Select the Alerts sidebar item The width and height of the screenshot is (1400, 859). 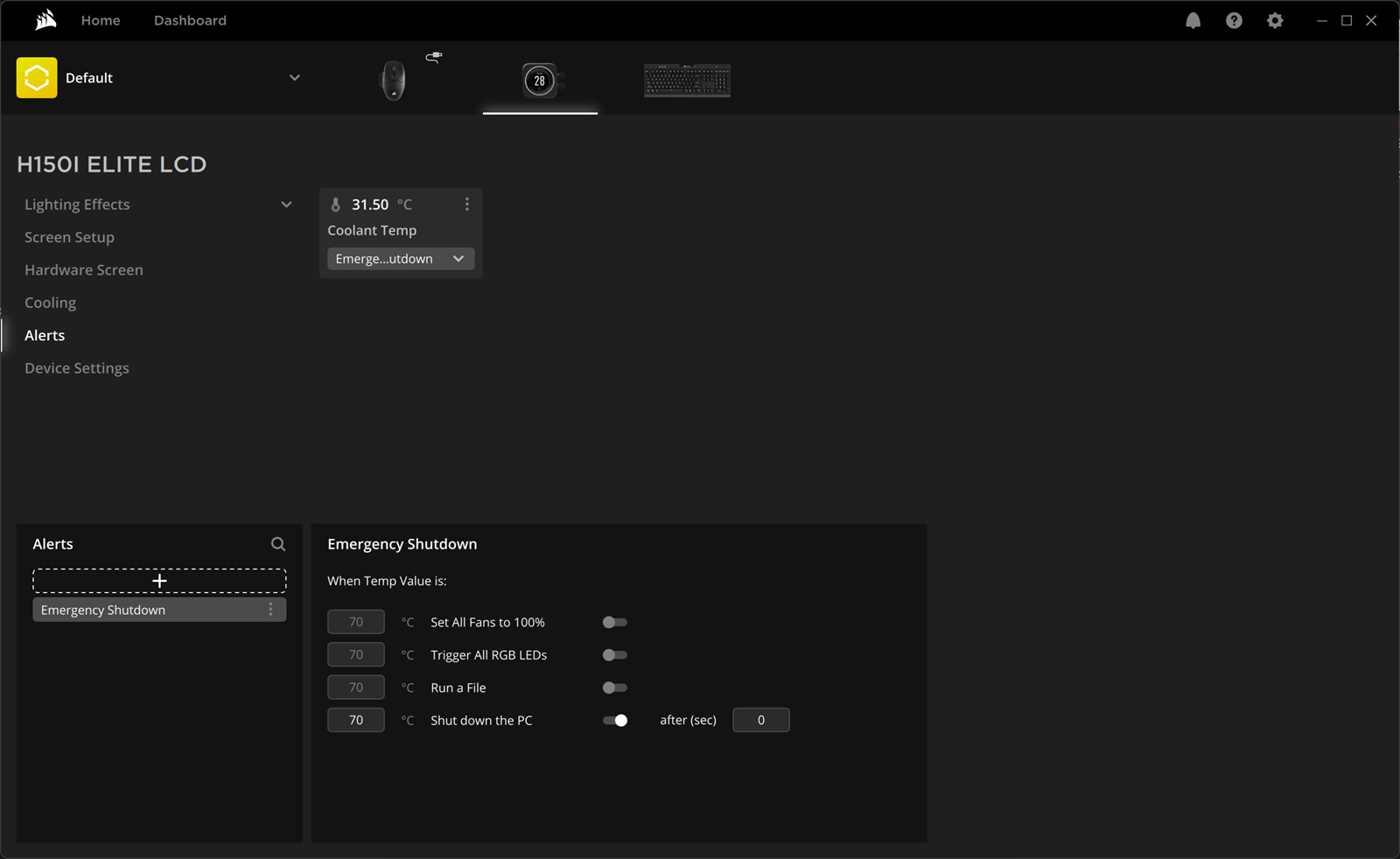(45, 336)
